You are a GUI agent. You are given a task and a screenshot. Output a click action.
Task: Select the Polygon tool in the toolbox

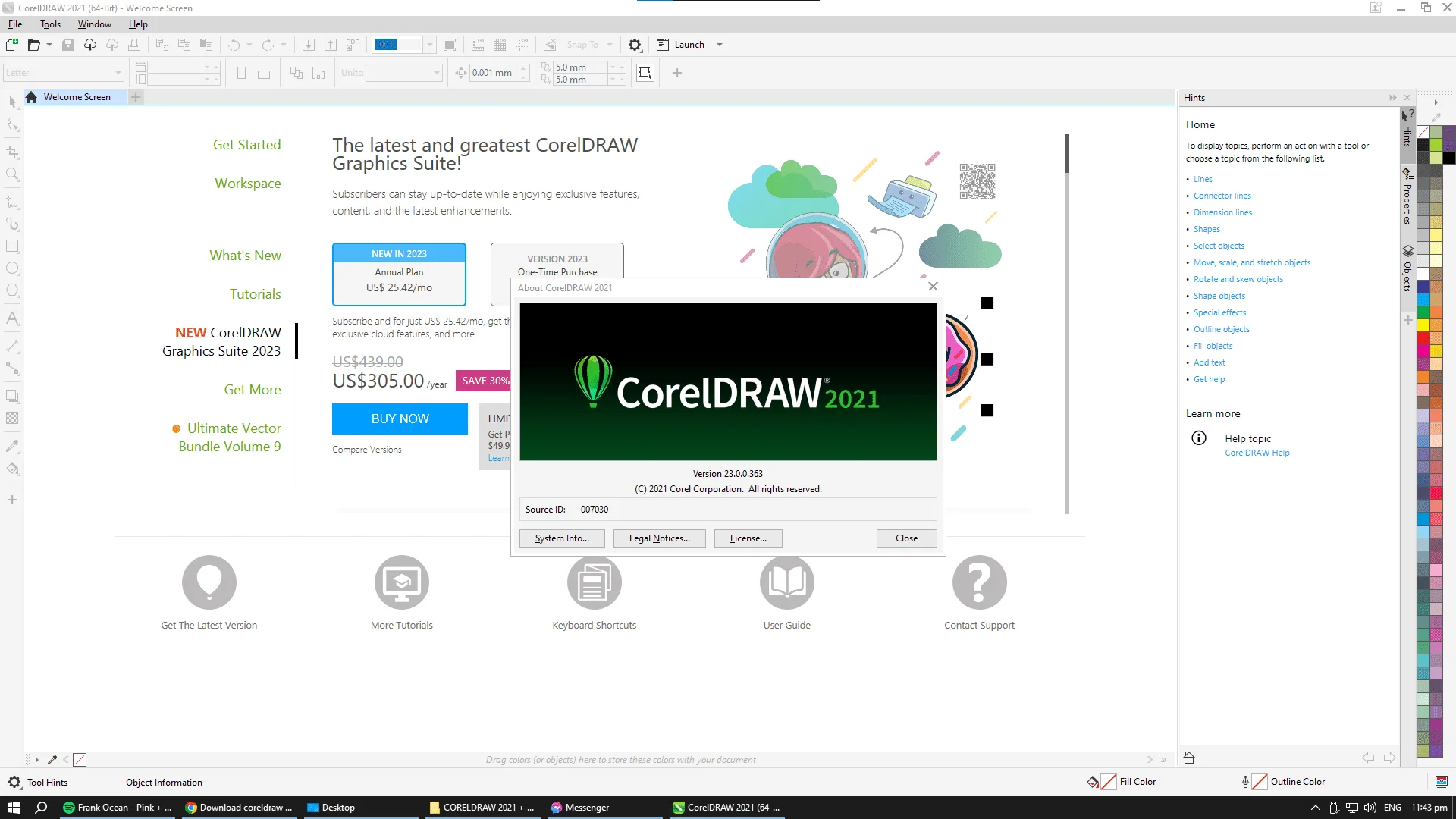[x=12, y=290]
